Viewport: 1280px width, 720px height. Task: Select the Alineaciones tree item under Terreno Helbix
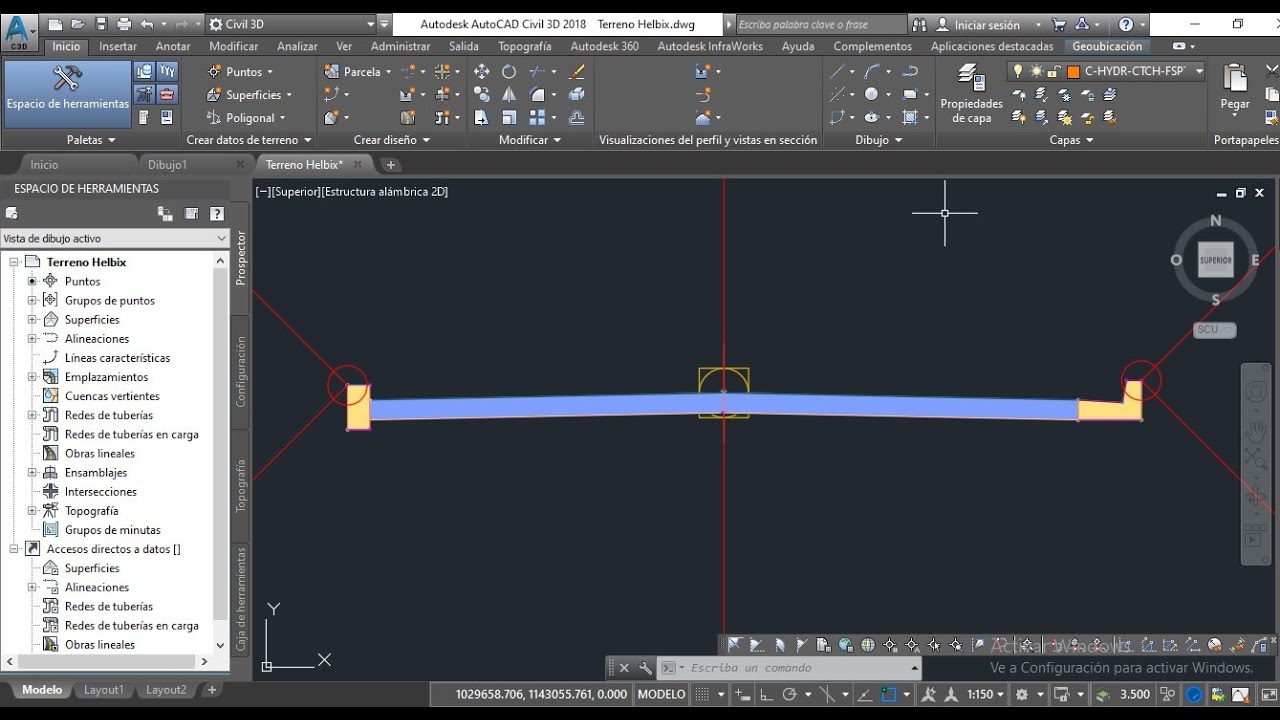pyautogui.click(x=97, y=338)
